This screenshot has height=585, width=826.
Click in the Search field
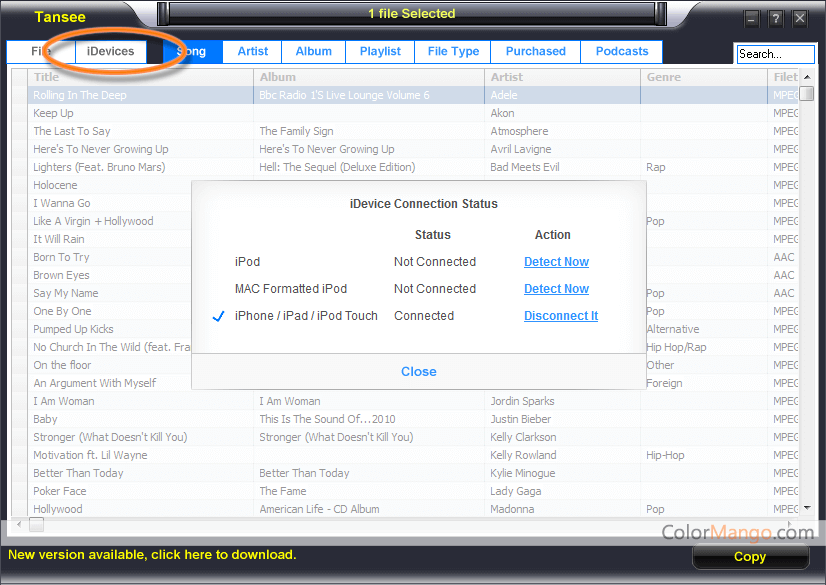click(x=774, y=54)
